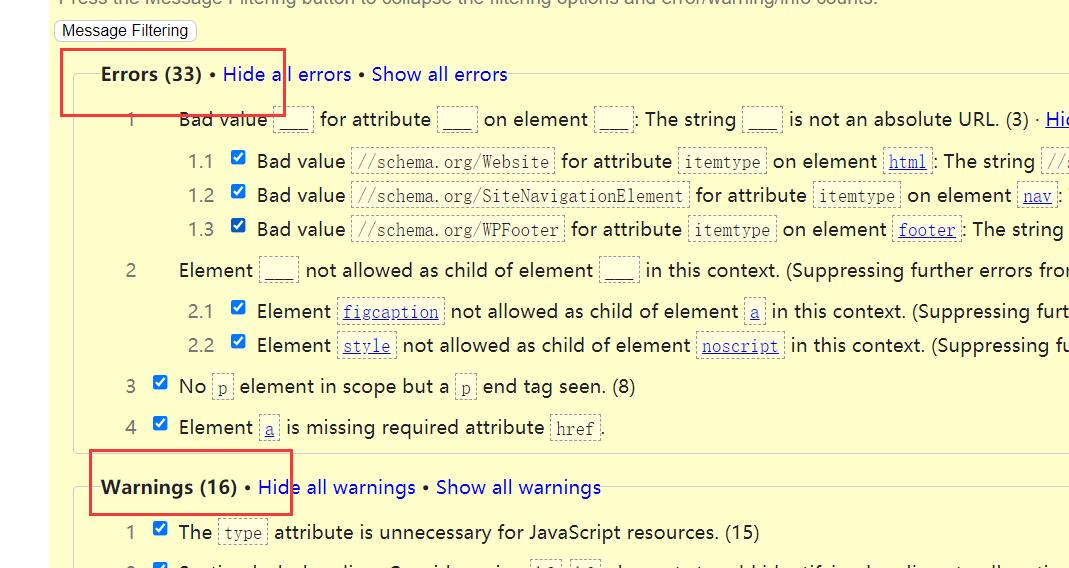1069x568 pixels.
Task: Click the Message Filtering button
Action: coord(125,31)
